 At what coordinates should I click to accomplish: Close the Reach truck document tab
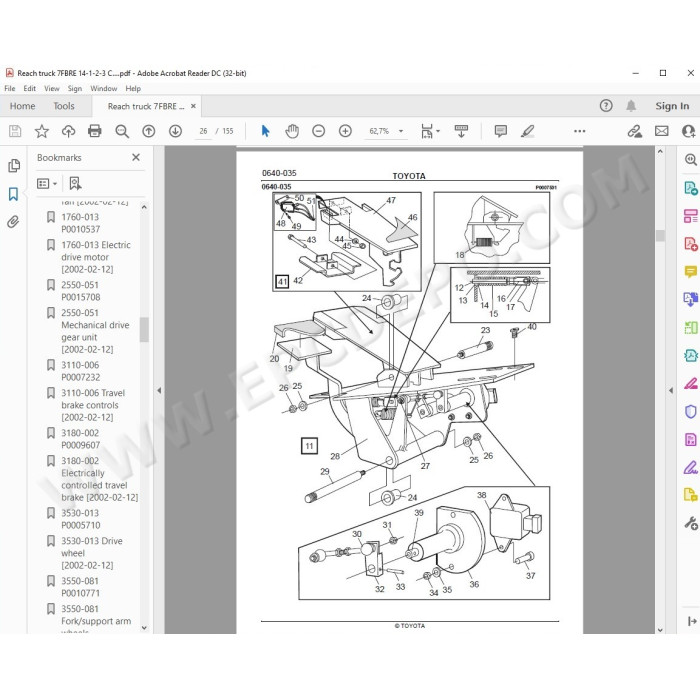(193, 106)
